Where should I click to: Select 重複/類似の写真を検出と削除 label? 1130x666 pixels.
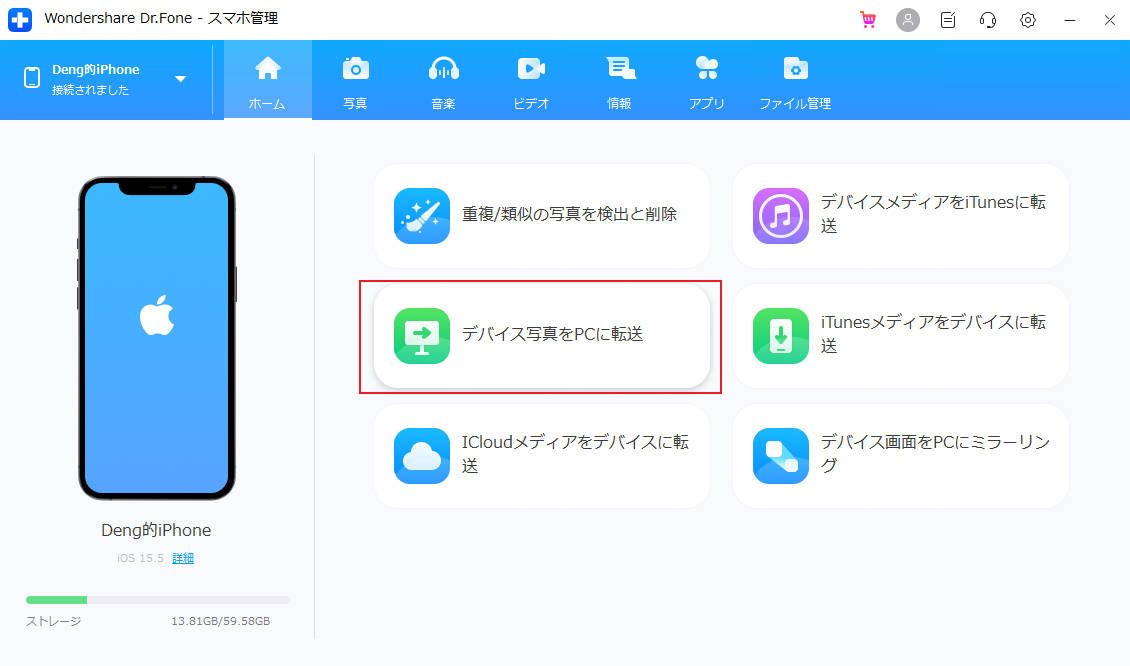(569, 214)
